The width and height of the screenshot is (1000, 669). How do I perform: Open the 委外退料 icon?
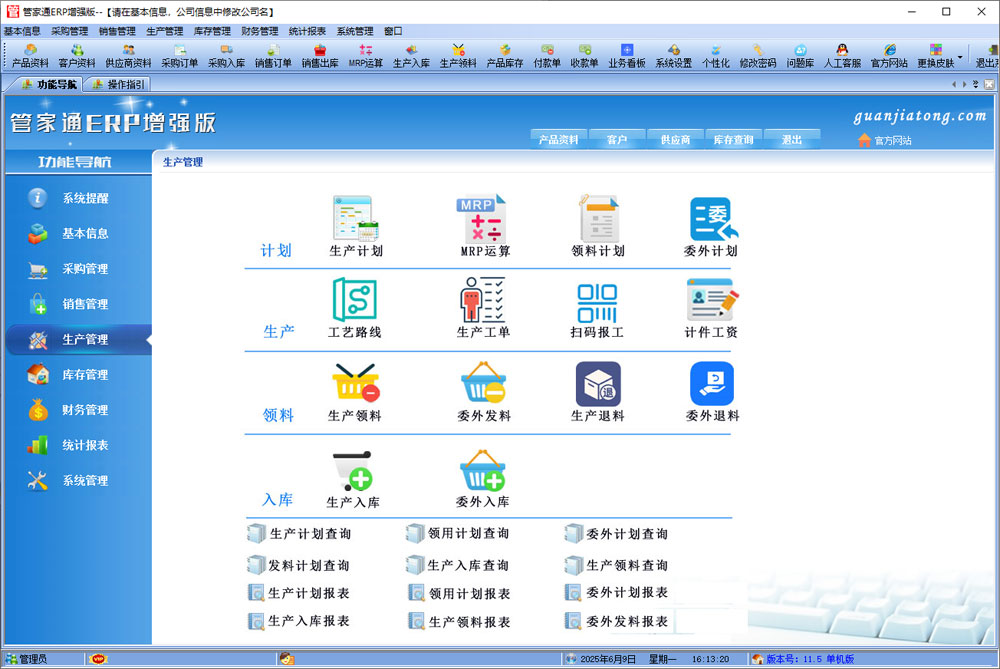pos(711,384)
